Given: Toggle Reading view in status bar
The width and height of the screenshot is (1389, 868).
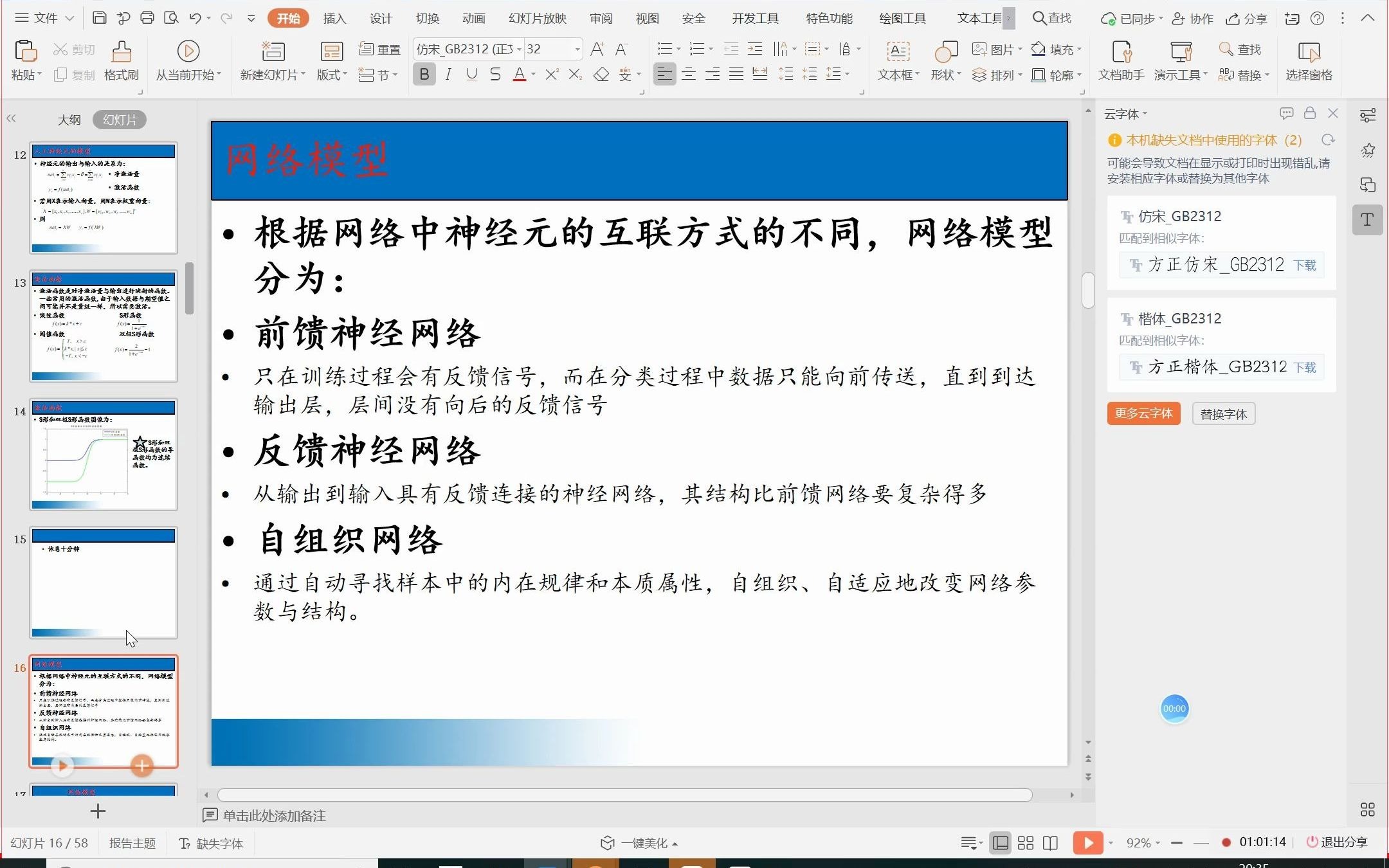Looking at the screenshot, I should [1050, 843].
